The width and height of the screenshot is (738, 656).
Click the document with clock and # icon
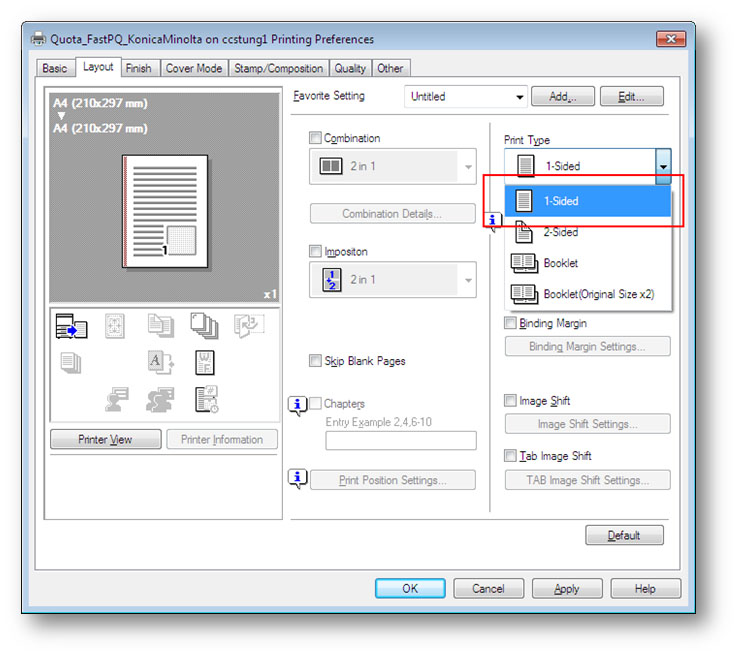pos(206,399)
